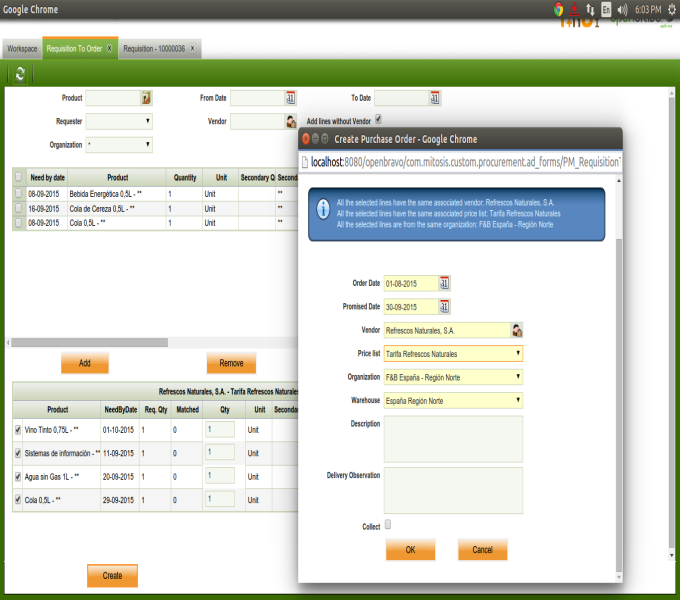Open the Promised Date calendar icon
The image size is (680, 600).
click(x=445, y=307)
